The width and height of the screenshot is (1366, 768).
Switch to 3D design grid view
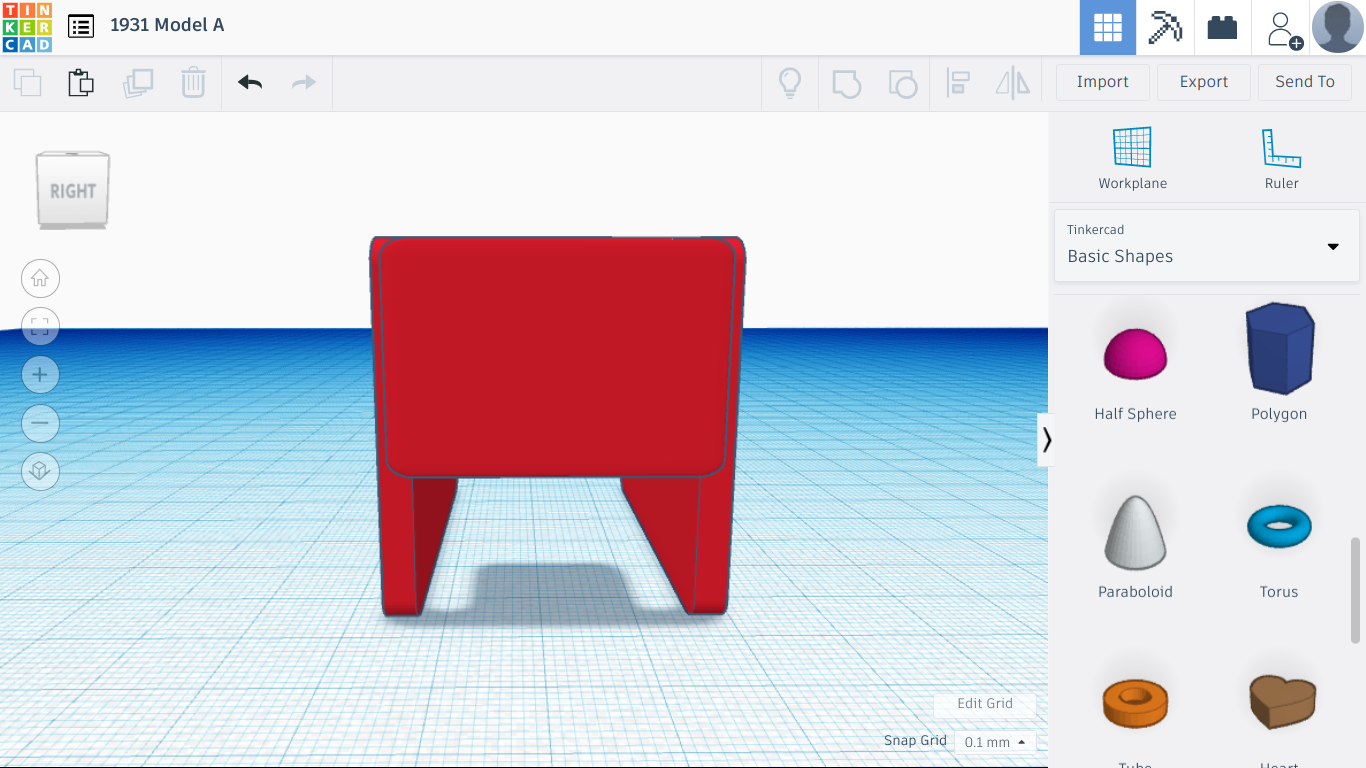click(x=1108, y=27)
